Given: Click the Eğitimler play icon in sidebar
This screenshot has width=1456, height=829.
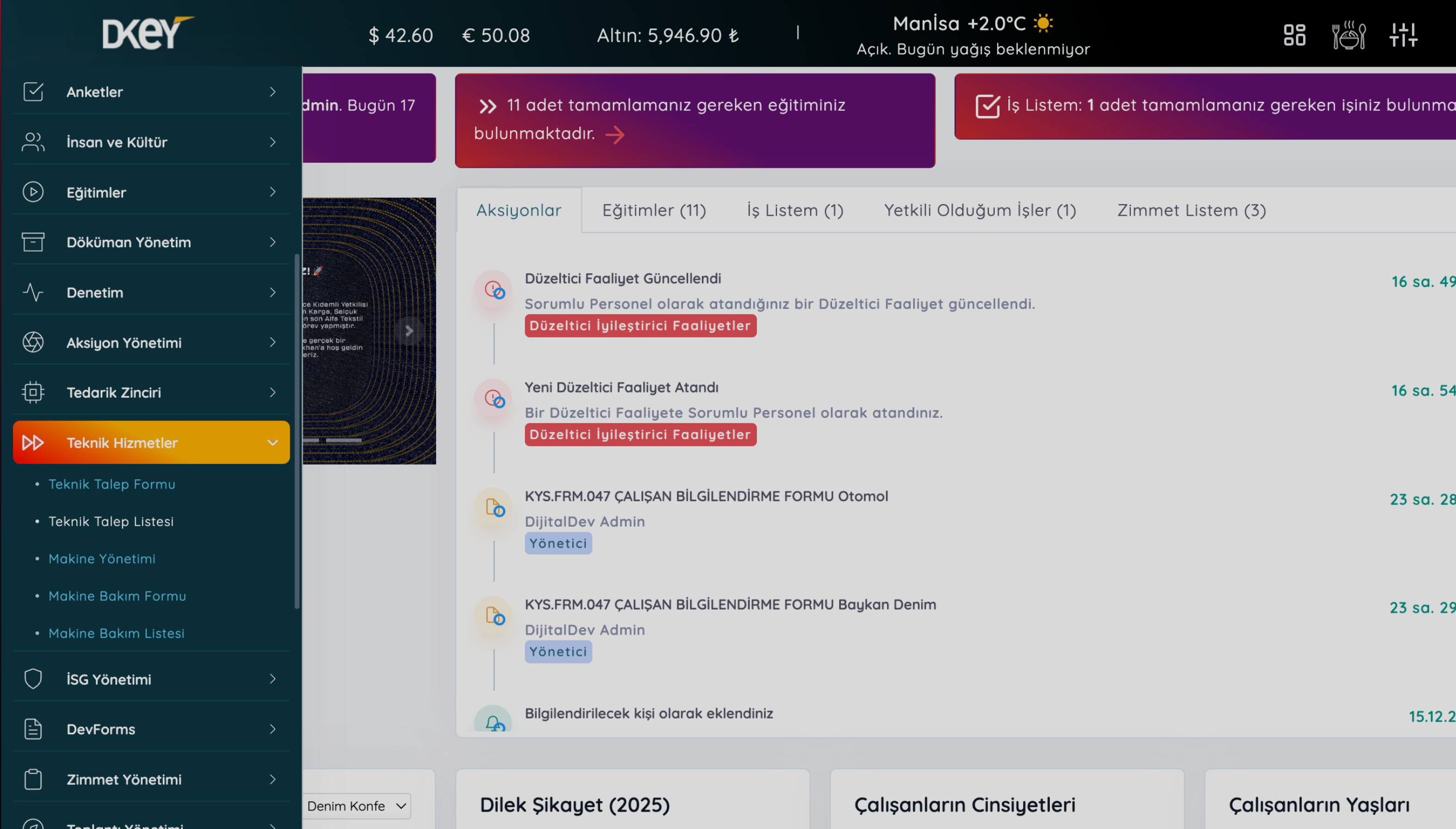Looking at the screenshot, I should 33,192.
